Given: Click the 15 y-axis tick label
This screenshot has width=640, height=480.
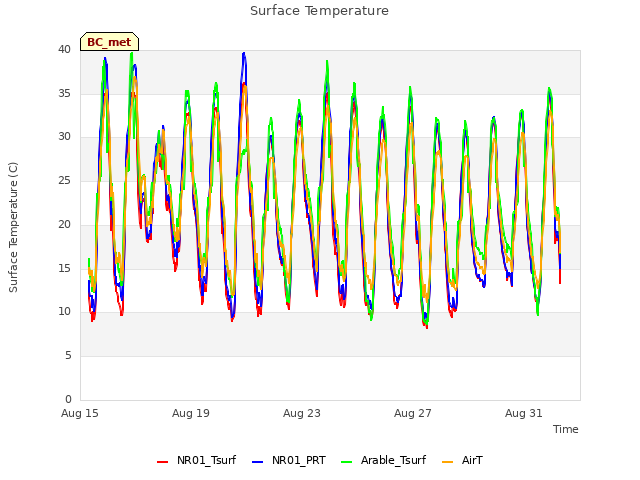Looking at the screenshot, I should point(64,268).
